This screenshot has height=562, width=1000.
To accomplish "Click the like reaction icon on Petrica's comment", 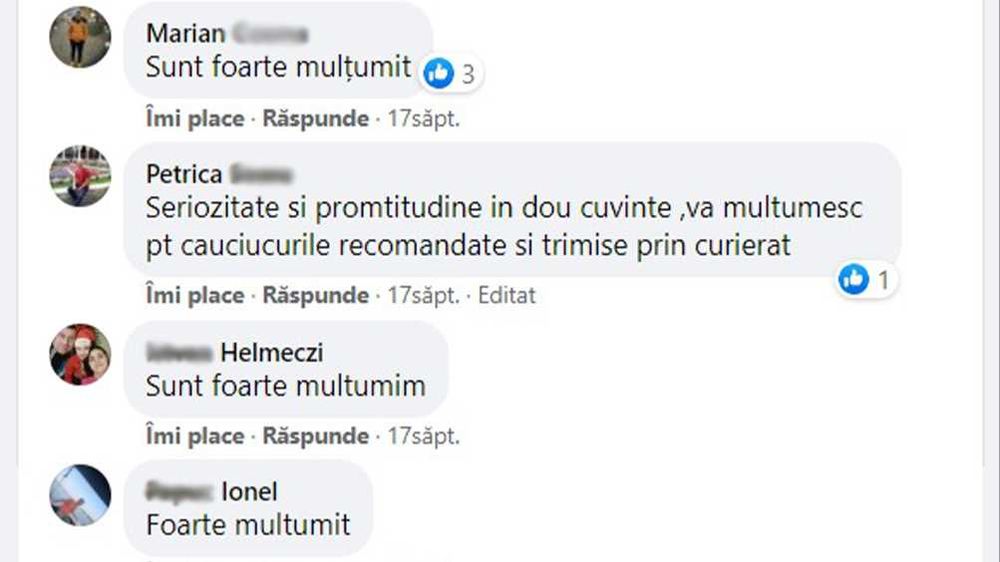I will click(x=853, y=280).
